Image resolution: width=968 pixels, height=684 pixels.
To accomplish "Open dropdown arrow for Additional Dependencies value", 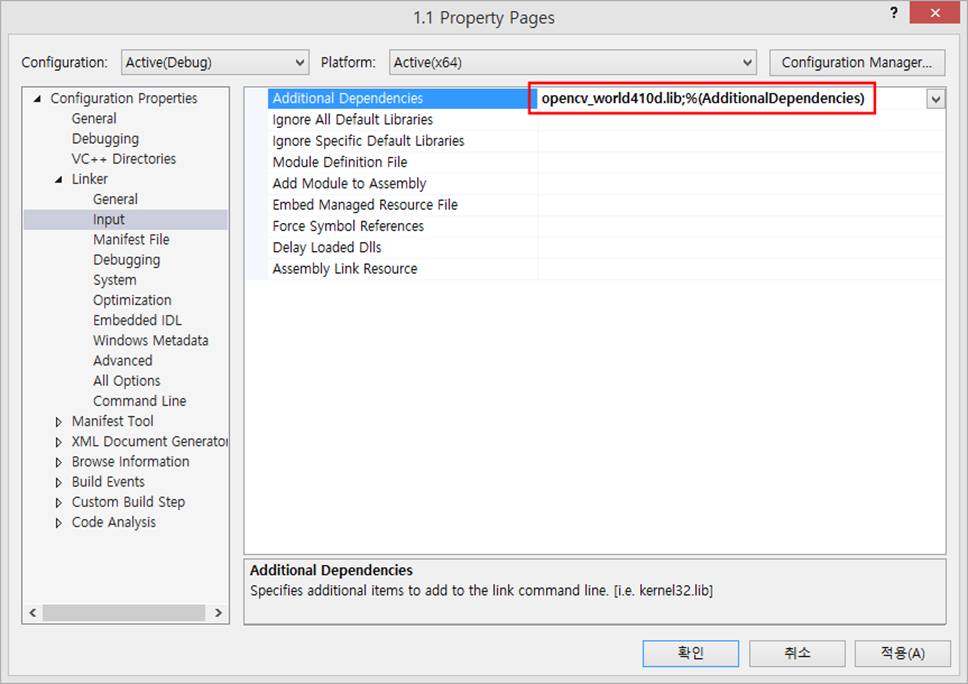I will coord(935,99).
